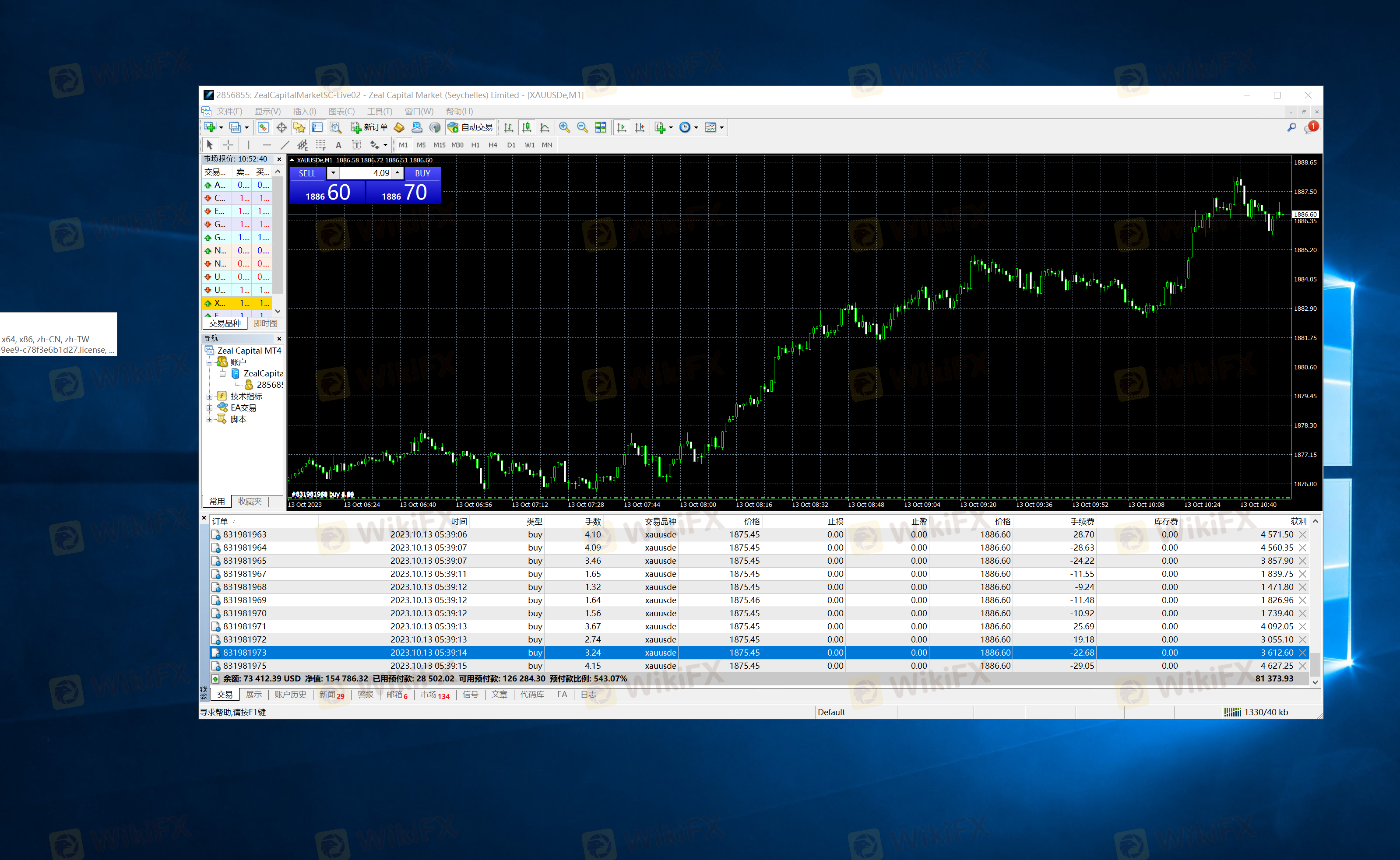The width and height of the screenshot is (1400, 860).
Task: Select the crosshair cursor tool
Action: tap(228, 145)
